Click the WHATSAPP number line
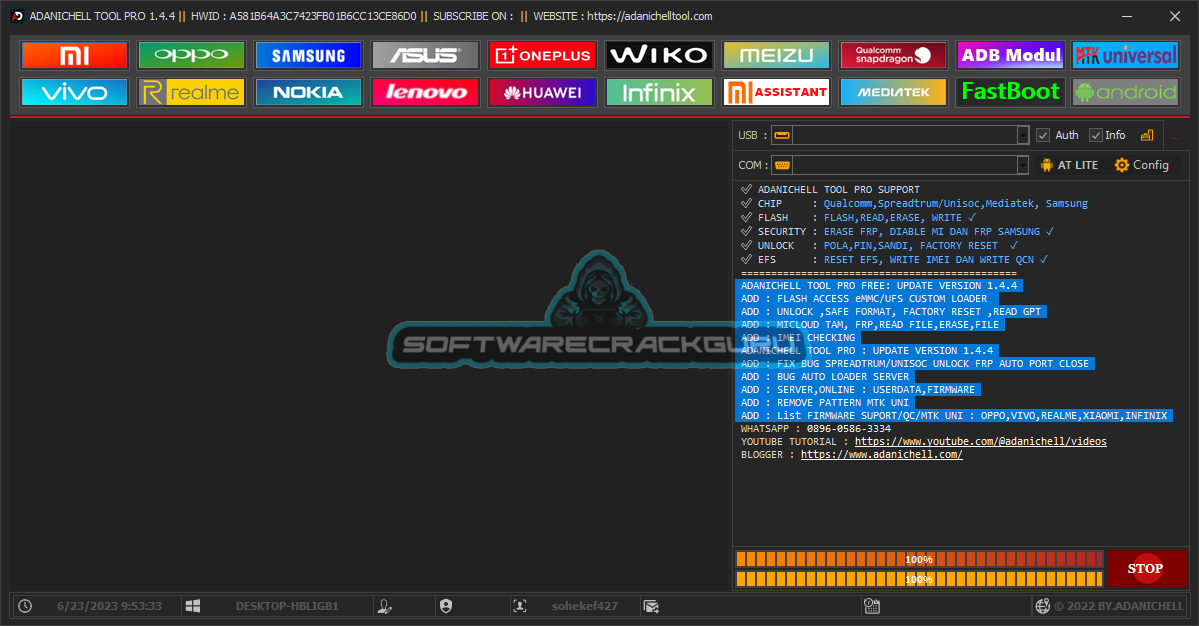Viewport: 1199px width, 626px height. (x=816, y=429)
